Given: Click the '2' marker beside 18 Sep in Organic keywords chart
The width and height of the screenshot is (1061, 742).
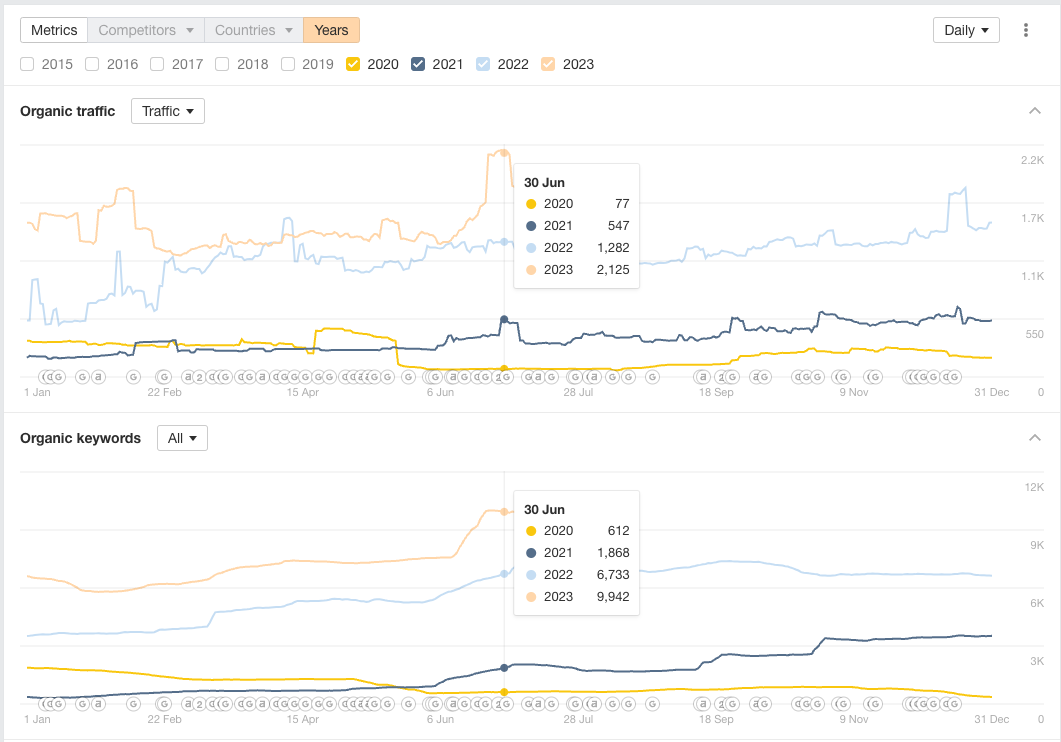Looking at the screenshot, I should coord(721,703).
